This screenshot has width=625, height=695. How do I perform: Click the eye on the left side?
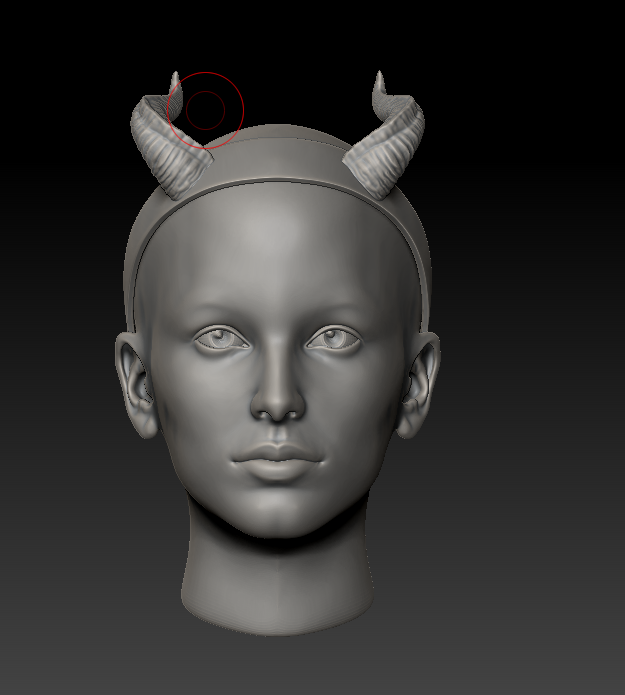coord(222,339)
